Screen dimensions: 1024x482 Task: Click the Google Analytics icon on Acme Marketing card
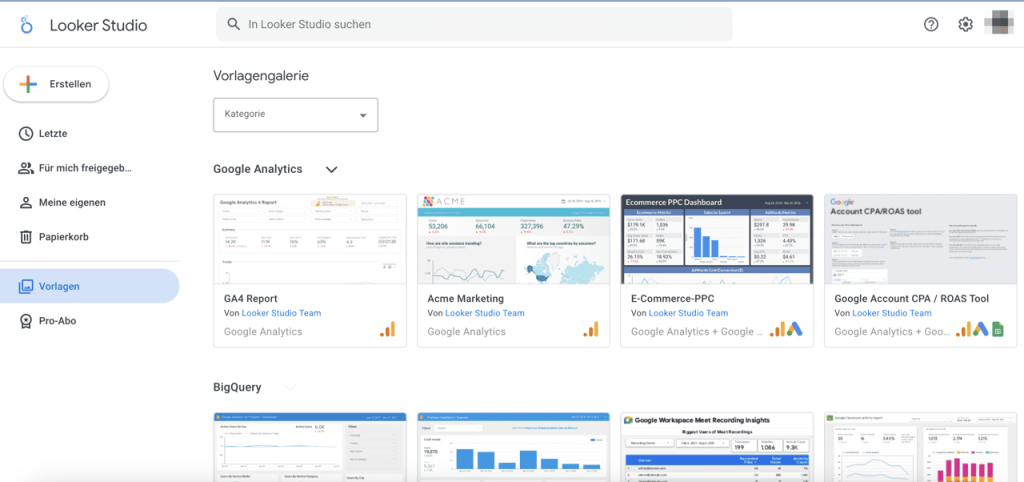click(x=591, y=329)
